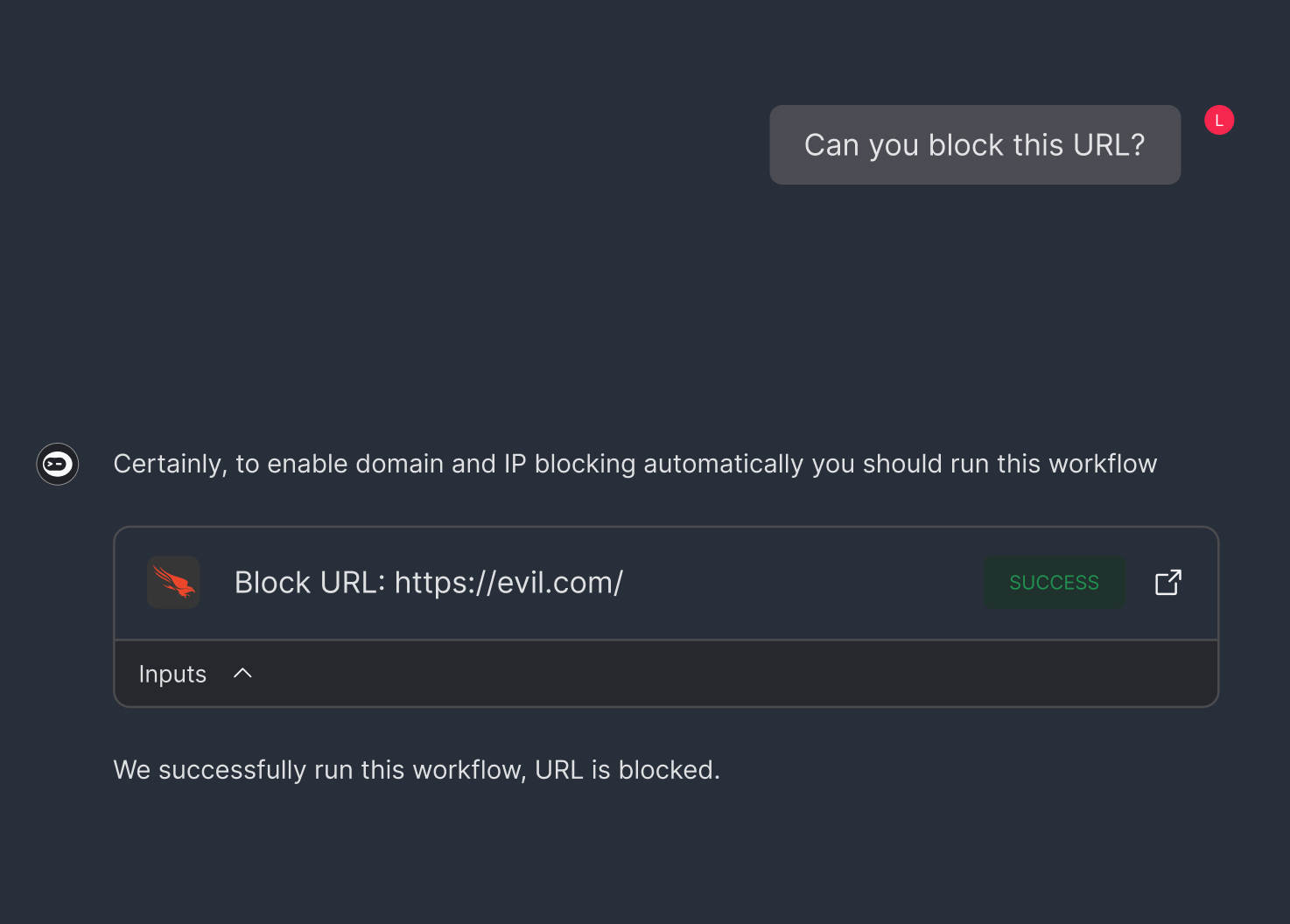Screen dimensions: 1290x924
Task: Click the green SUCCESS status badge
Action: click(x=1055, y=583)
